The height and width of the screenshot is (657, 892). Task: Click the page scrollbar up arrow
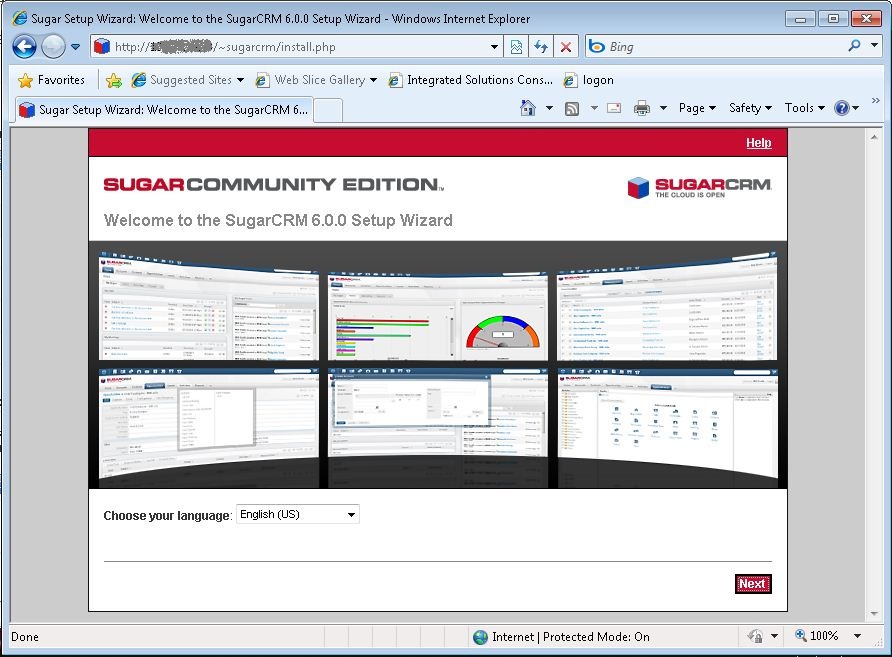tap(874, 137)
